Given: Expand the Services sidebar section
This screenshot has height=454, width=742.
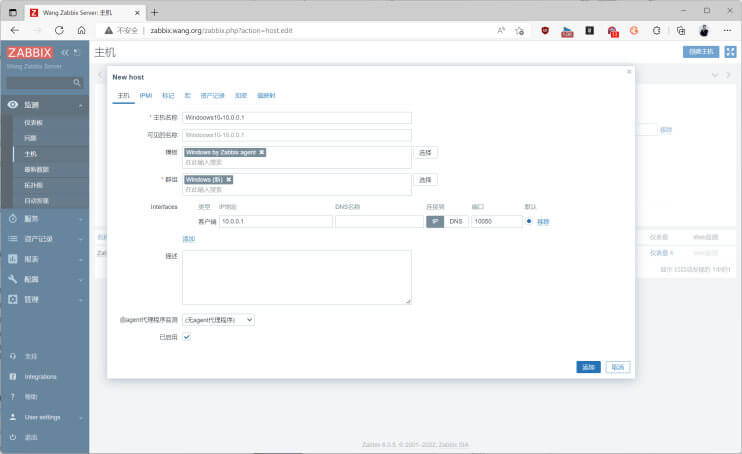Looking at the screenshot, I should click(81, 219).
